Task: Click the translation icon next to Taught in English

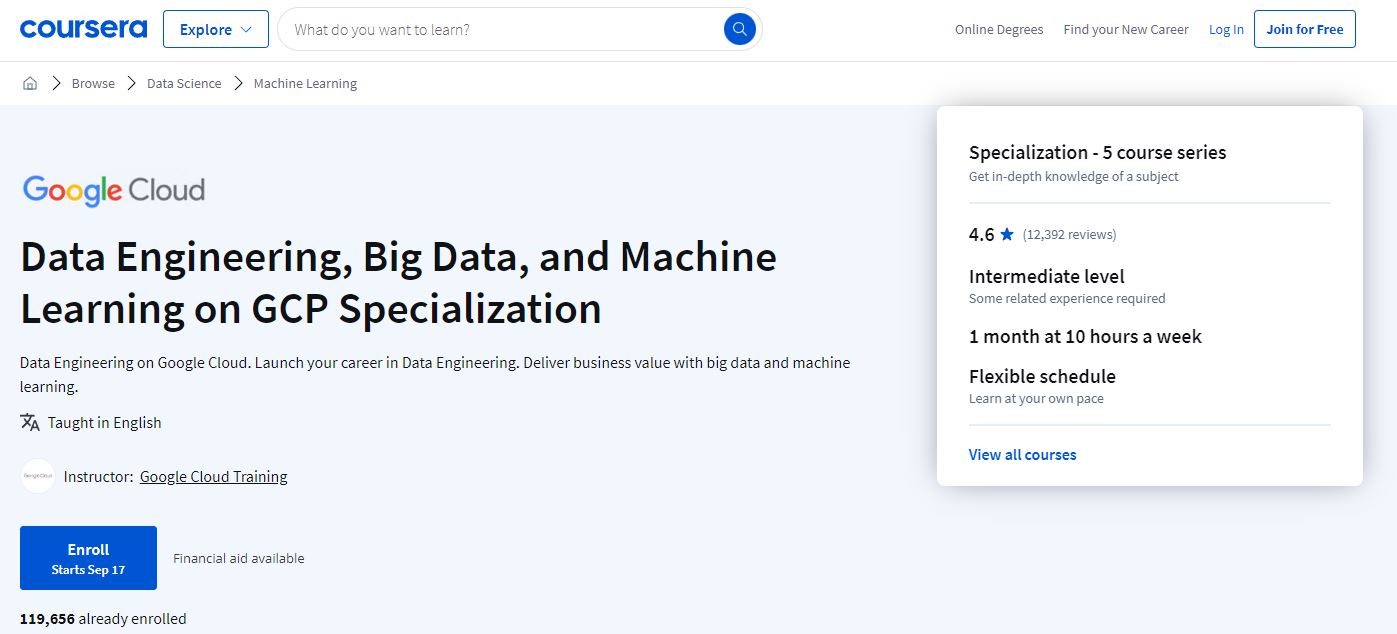Action: [x=30, y=422]
